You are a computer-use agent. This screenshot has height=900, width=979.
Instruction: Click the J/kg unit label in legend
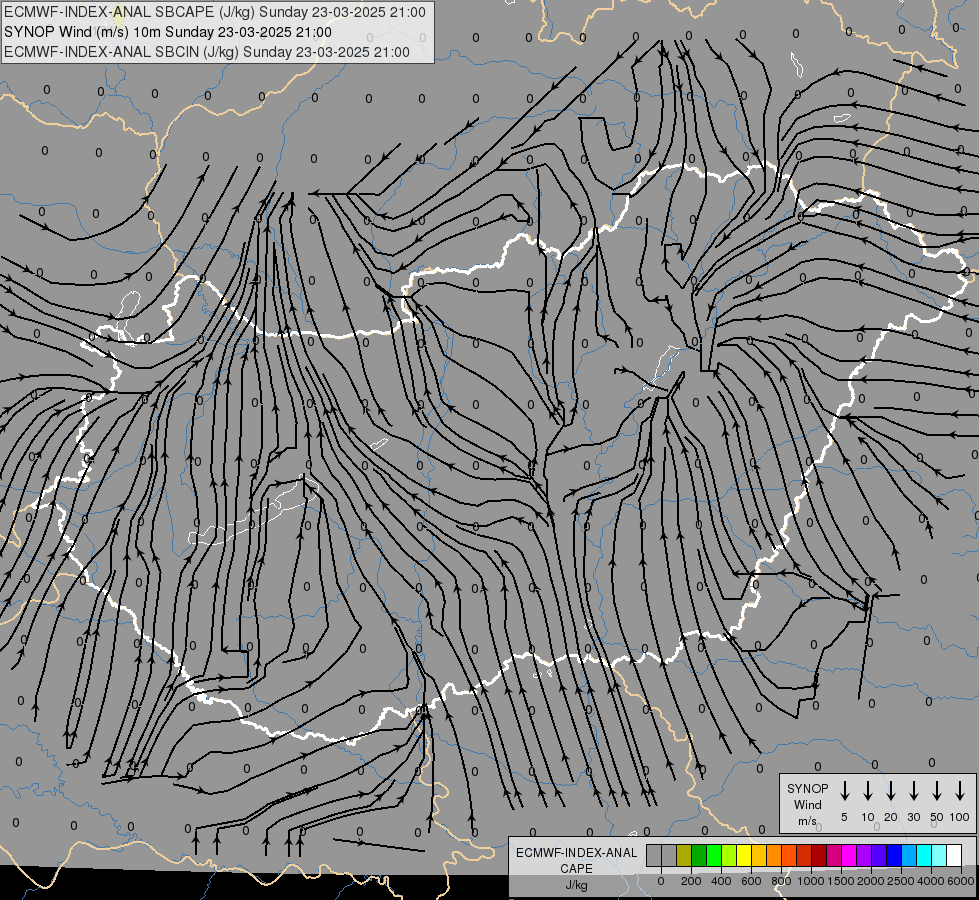pyautogui.click(x=576, y=885)
